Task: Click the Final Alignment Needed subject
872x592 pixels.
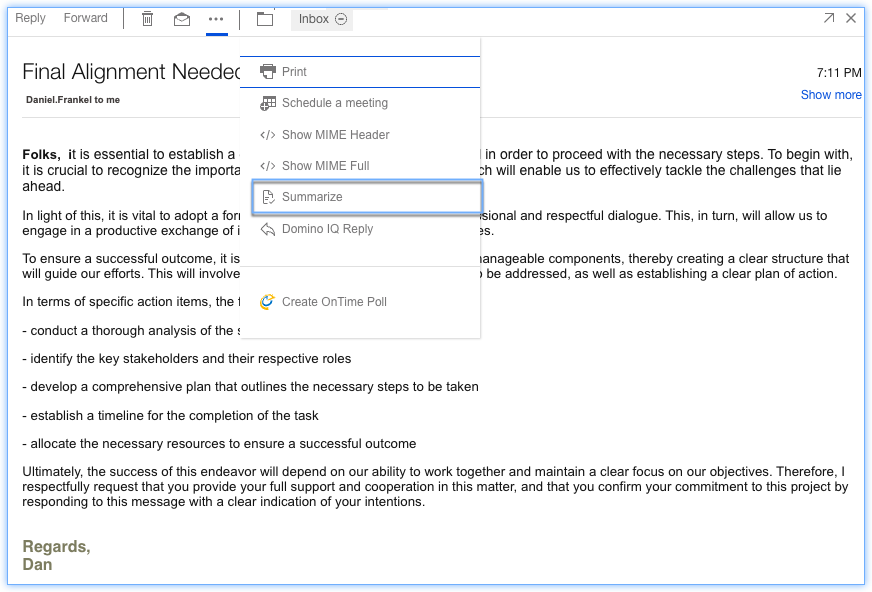Action: coord(131,72)
